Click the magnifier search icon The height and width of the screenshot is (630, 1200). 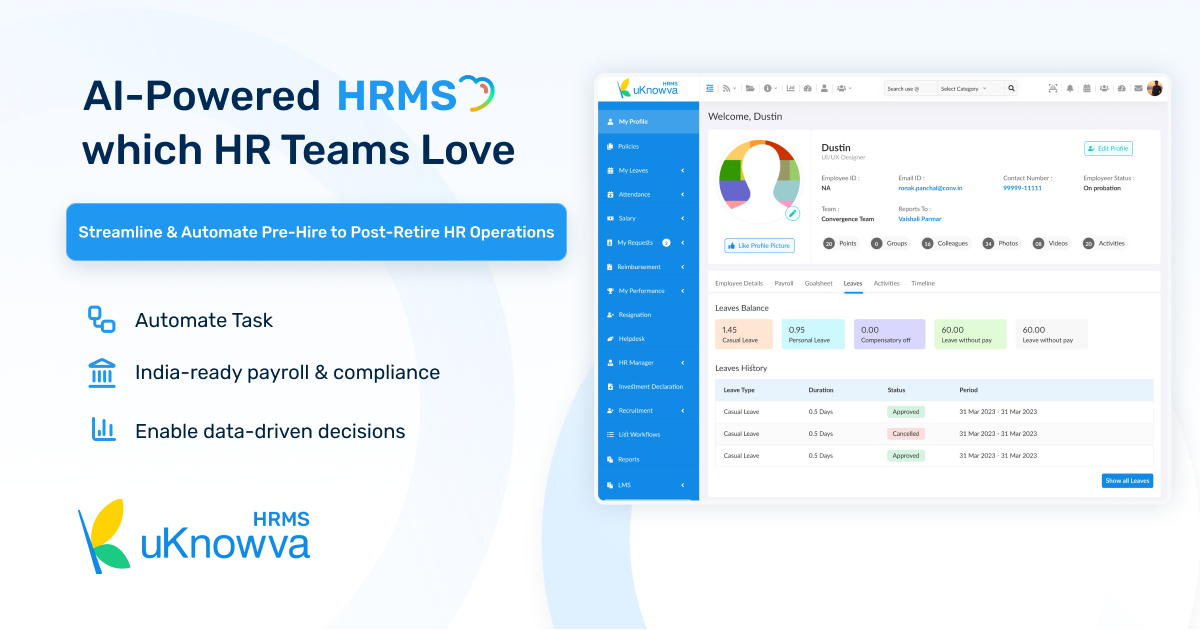1011,88
